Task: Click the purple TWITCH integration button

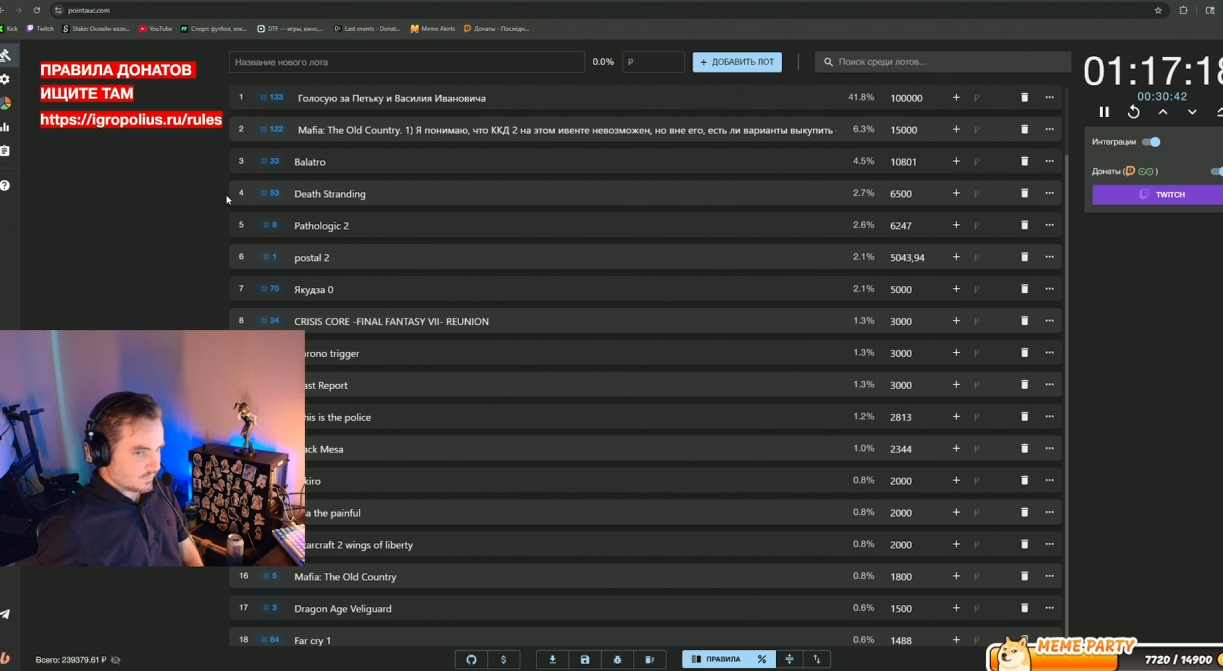Action: pos(1157,195)
